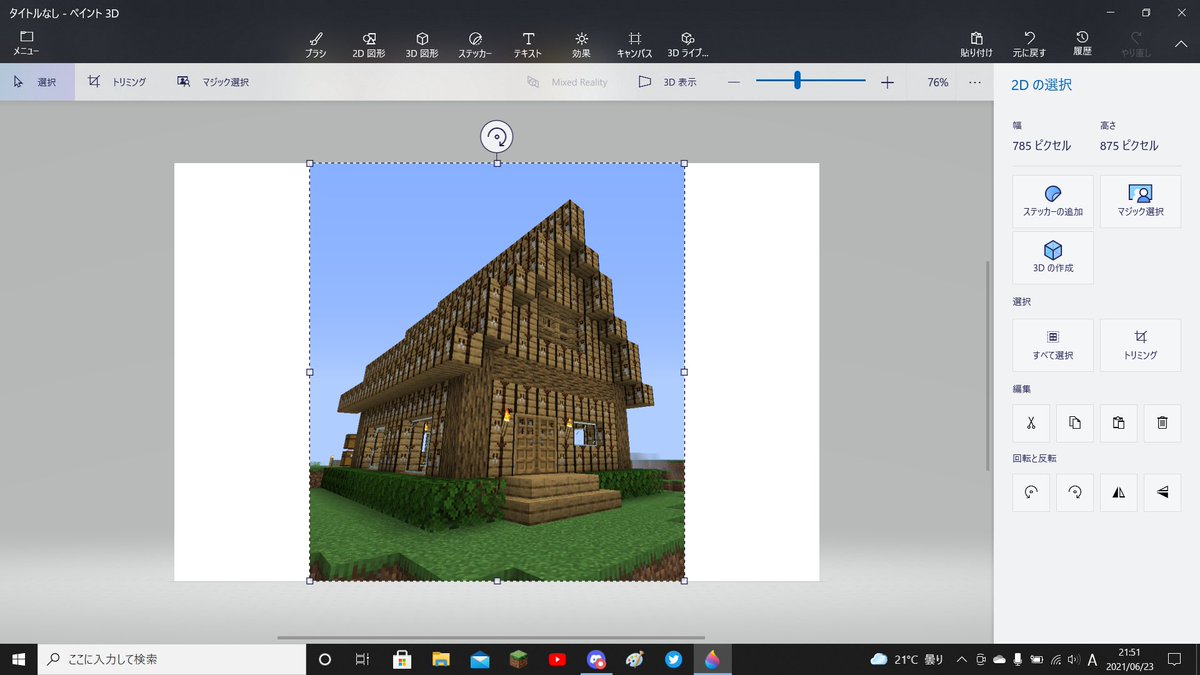The height and width of the screenshot is (675, 1200).
Task: Open the Windows Start menu
Action: coord(18,659)
